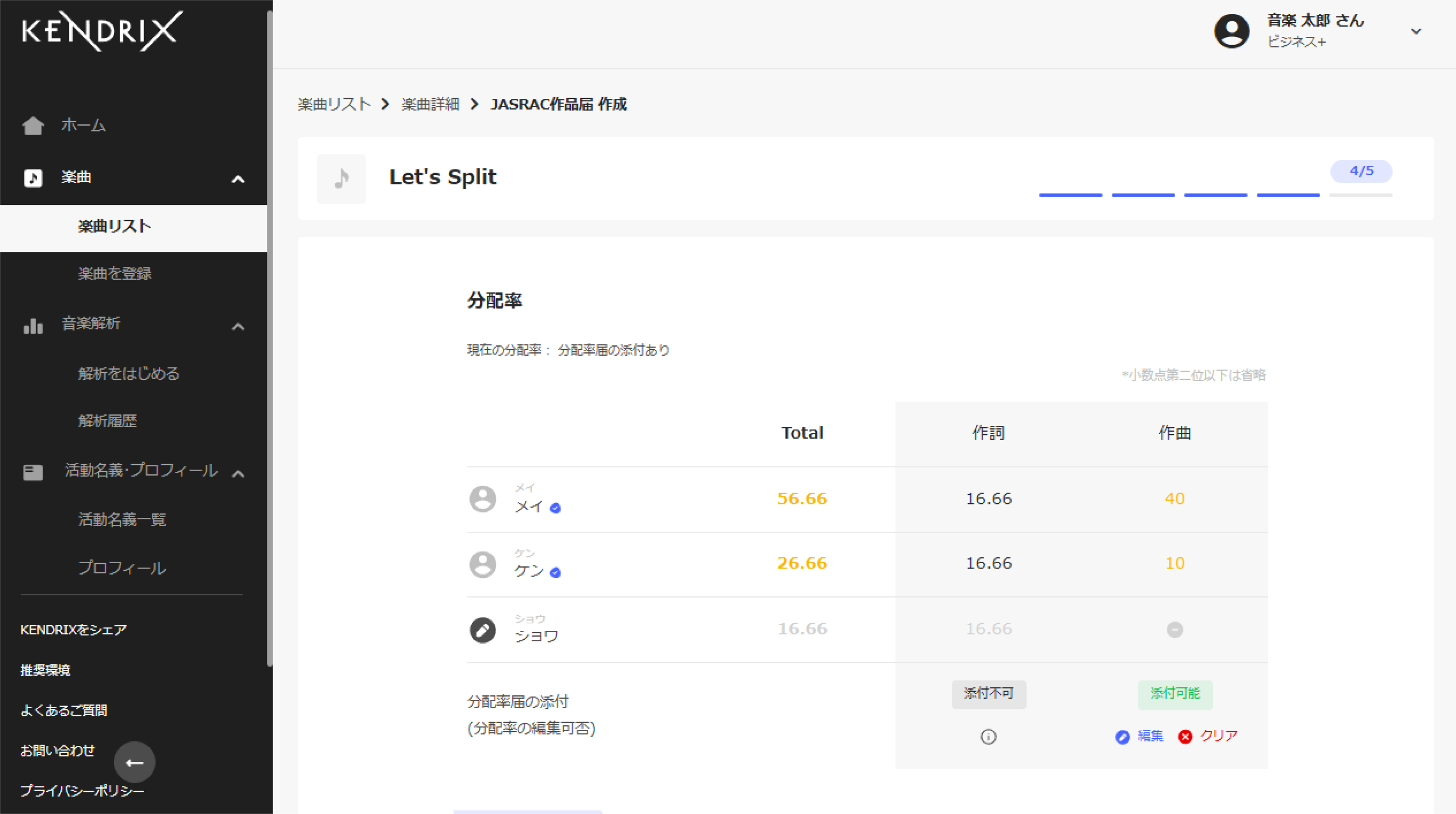Collapse the 楽曲 sidebar section

coord(238,180)
